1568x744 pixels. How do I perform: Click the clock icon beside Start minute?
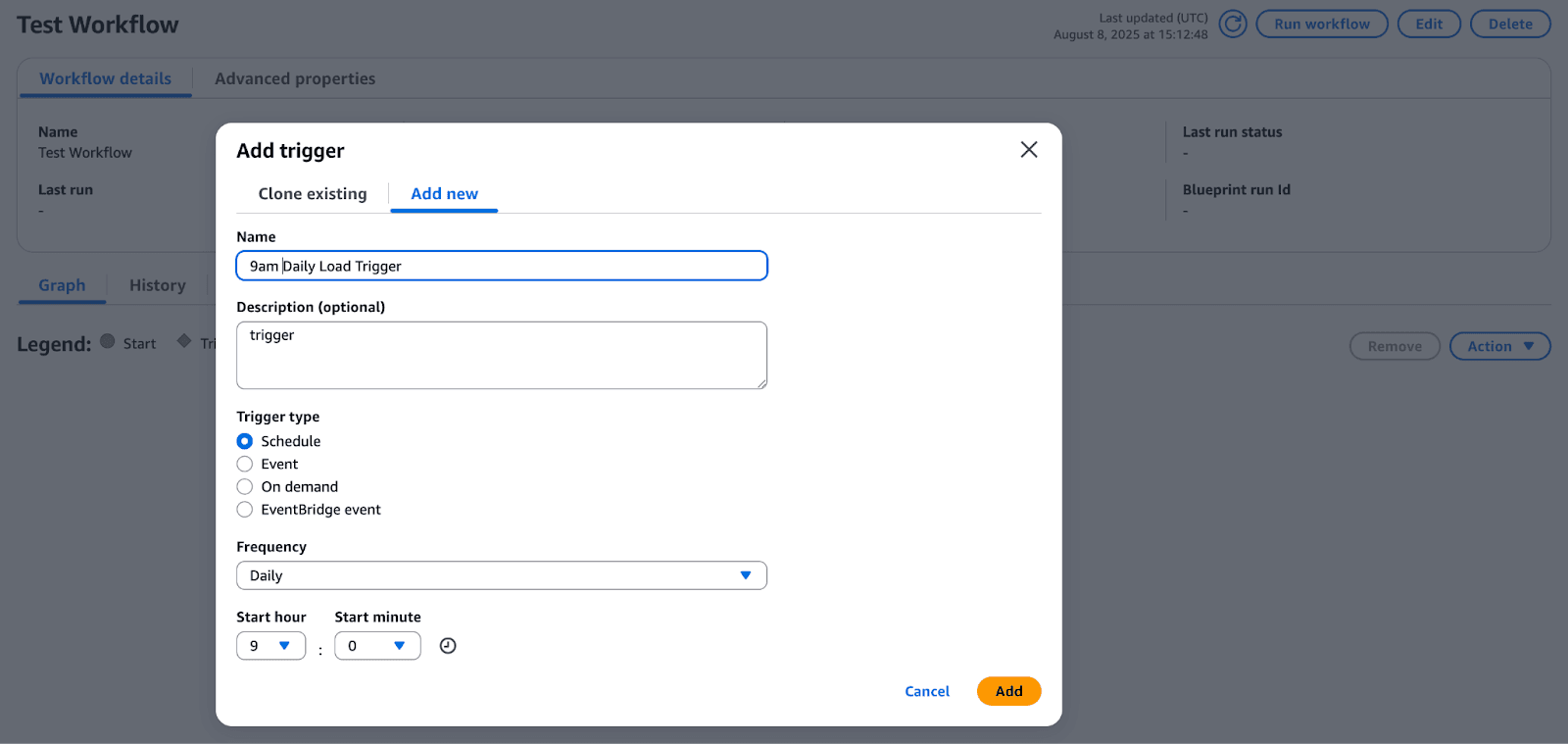448,646
